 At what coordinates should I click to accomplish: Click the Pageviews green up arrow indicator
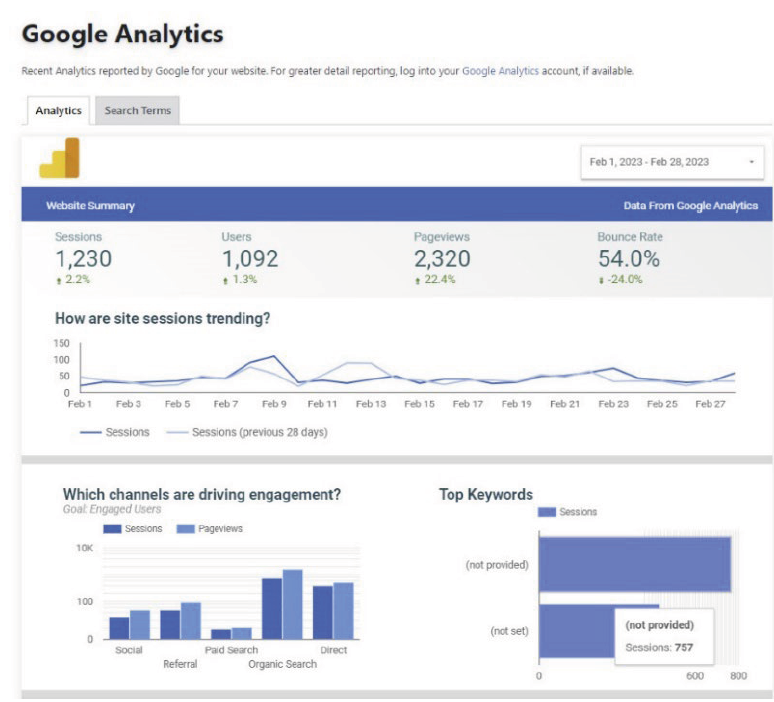[418, 280]
